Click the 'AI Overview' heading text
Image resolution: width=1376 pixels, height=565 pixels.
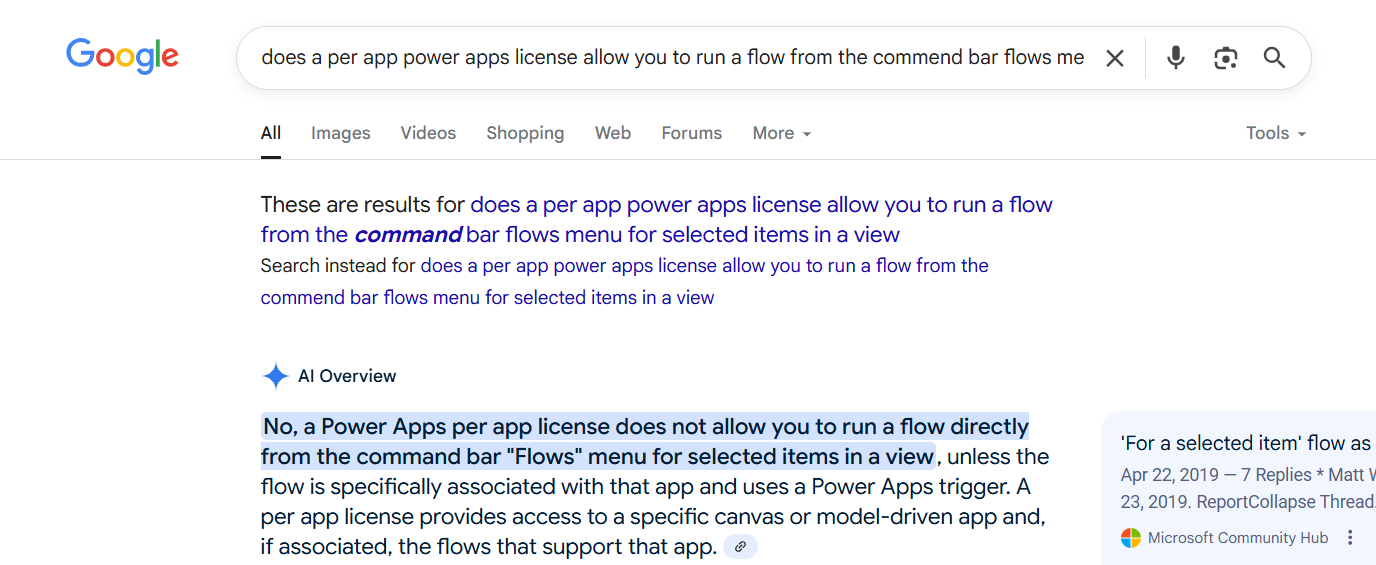(347, 376)
